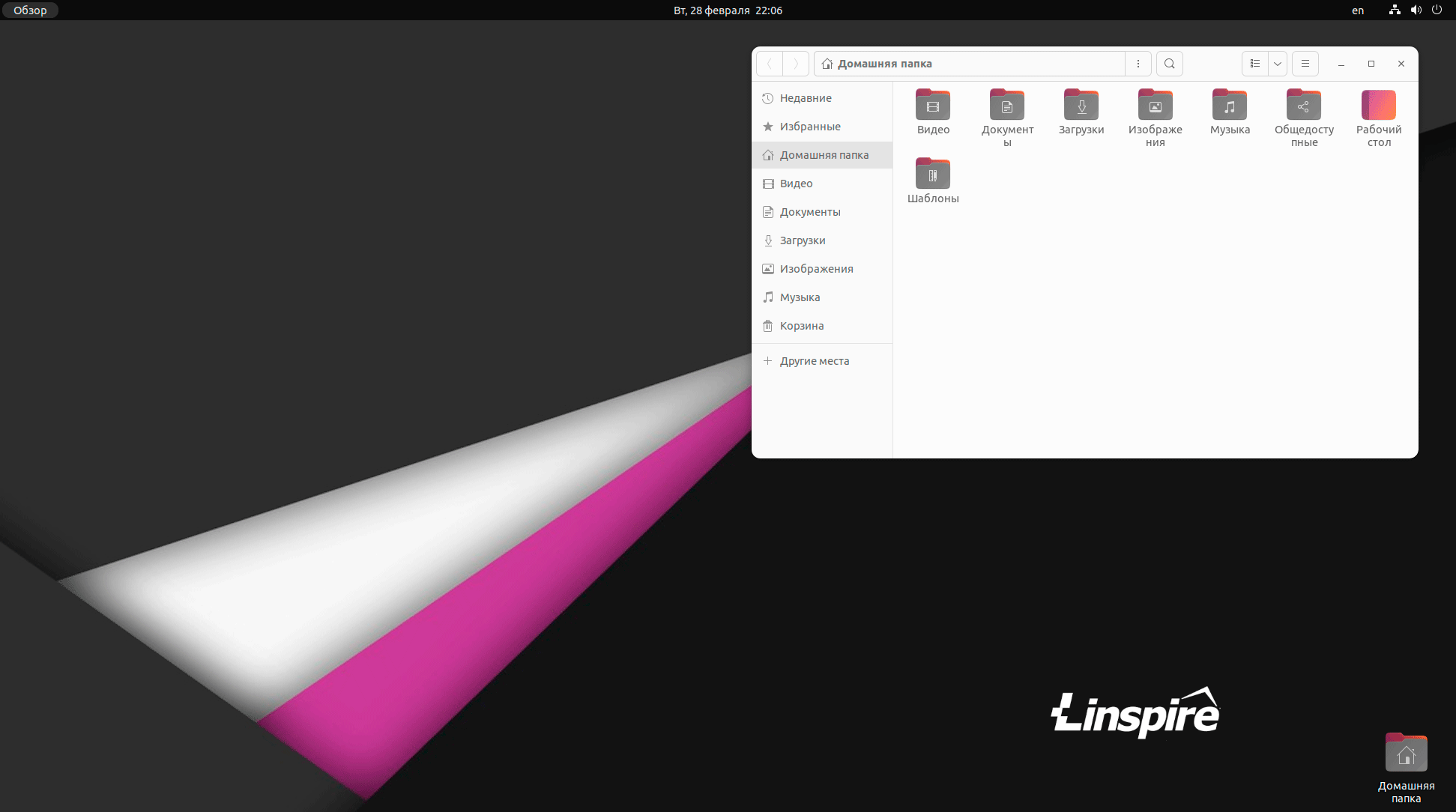1456x812 pixels.
Task: Open the Шаблоны templates folder
Action: tap(932, 175)
